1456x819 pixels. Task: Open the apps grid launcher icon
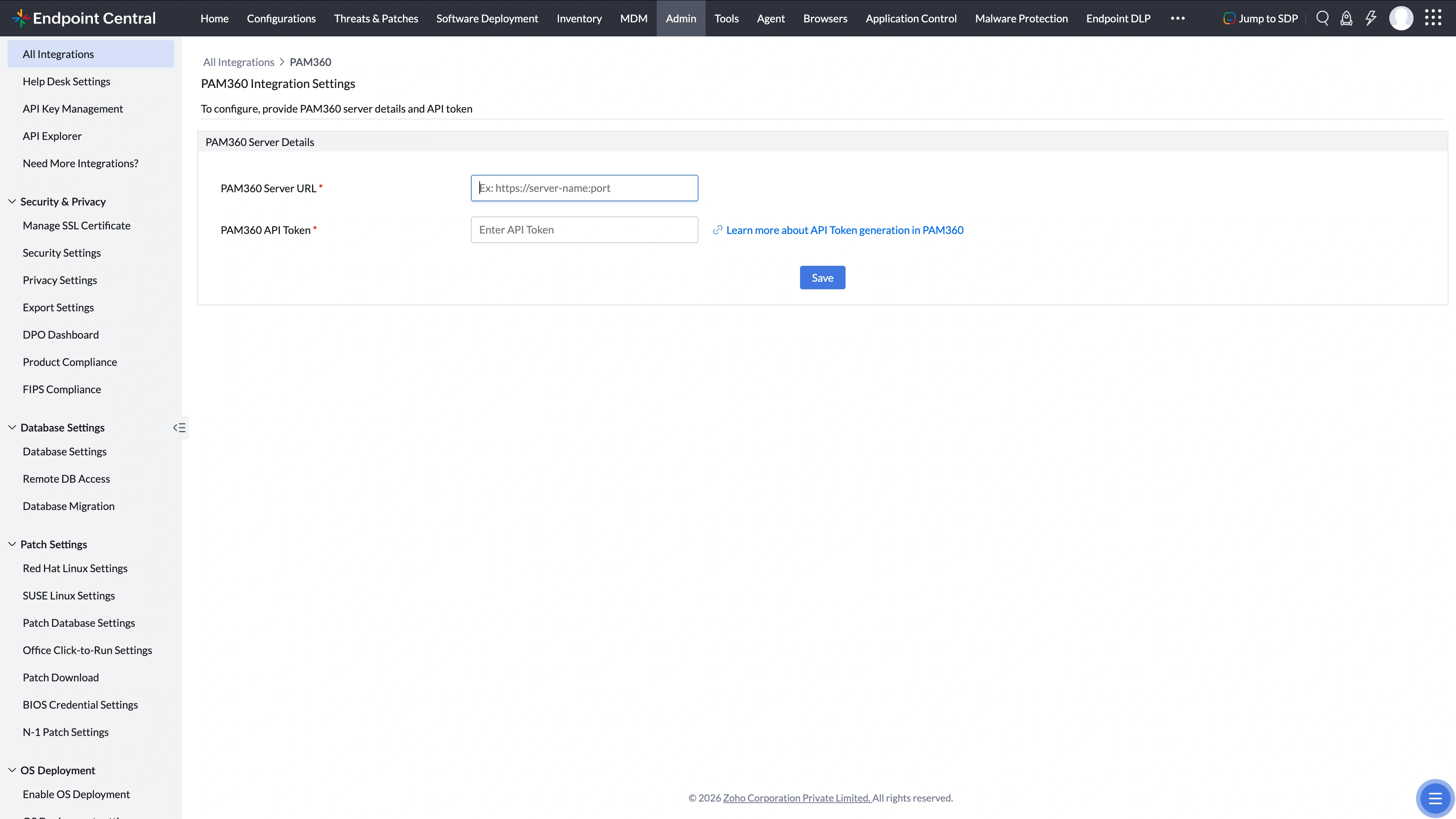coord(1433,18)
